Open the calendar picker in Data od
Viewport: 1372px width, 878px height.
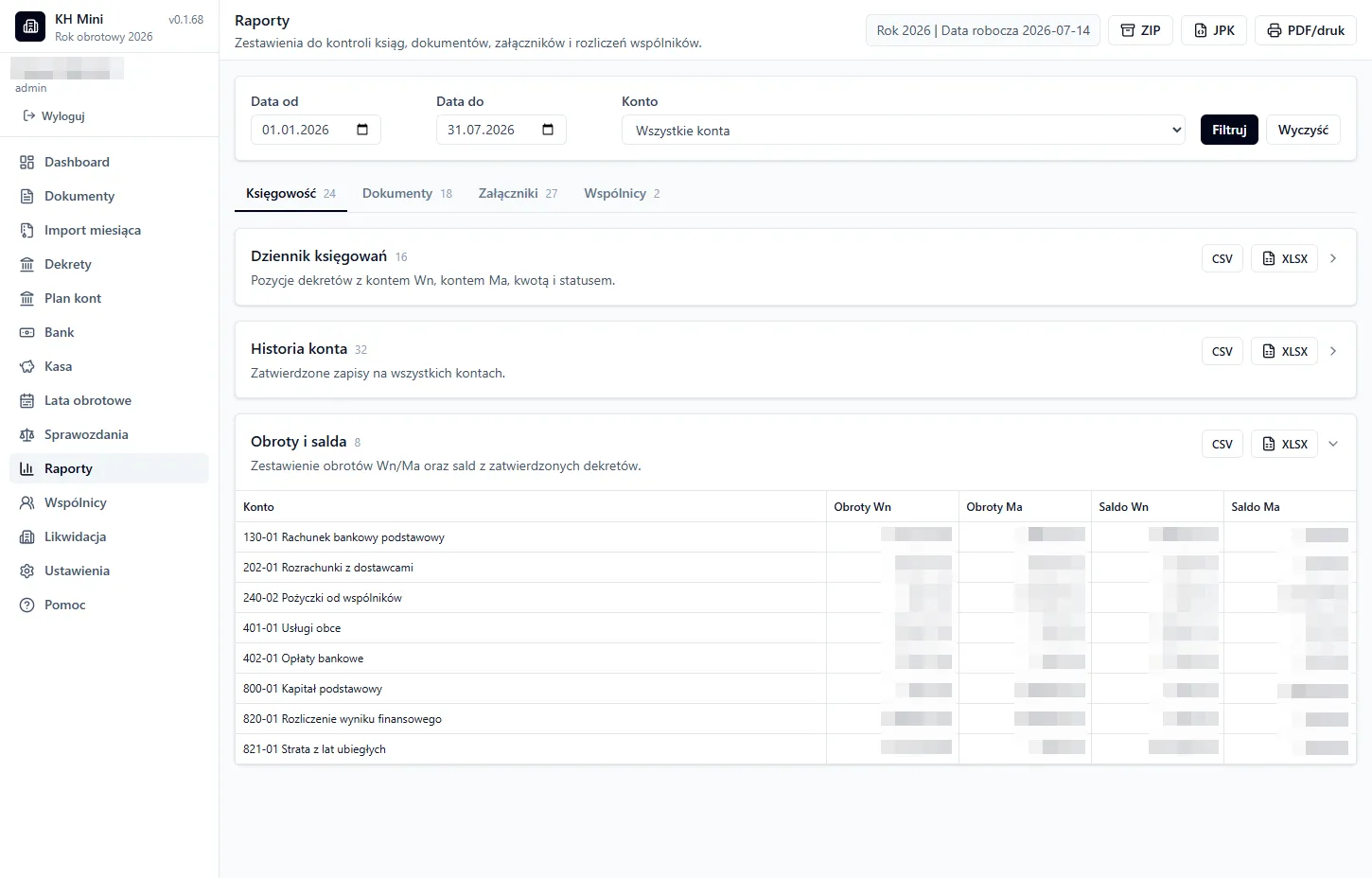(362, 130)
